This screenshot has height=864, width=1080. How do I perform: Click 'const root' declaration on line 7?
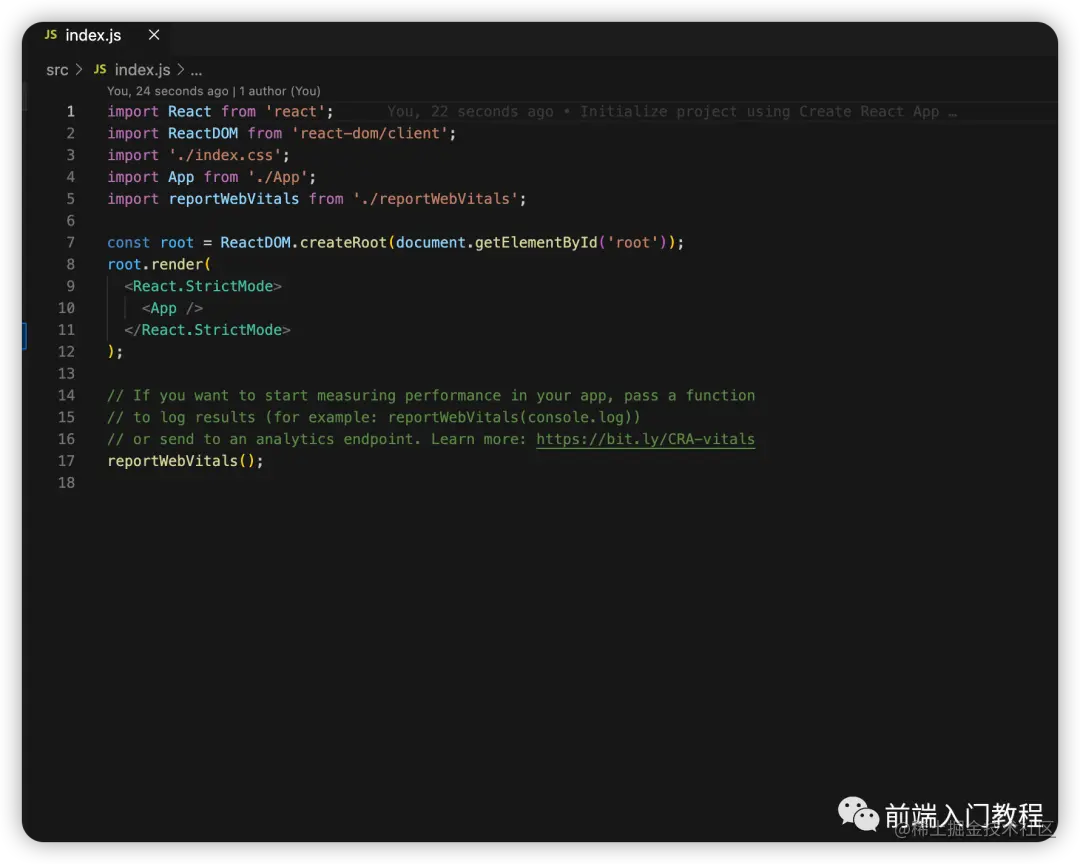click(150, 243)
